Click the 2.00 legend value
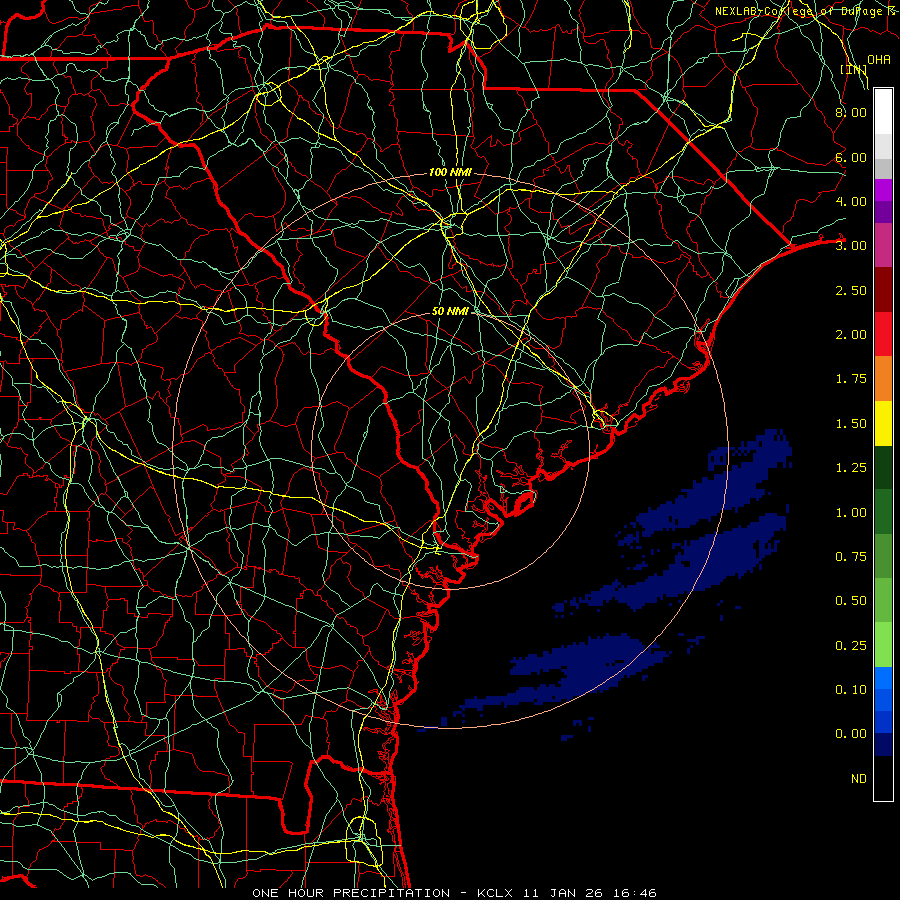 pyautogui.click(x=851, y=335)
